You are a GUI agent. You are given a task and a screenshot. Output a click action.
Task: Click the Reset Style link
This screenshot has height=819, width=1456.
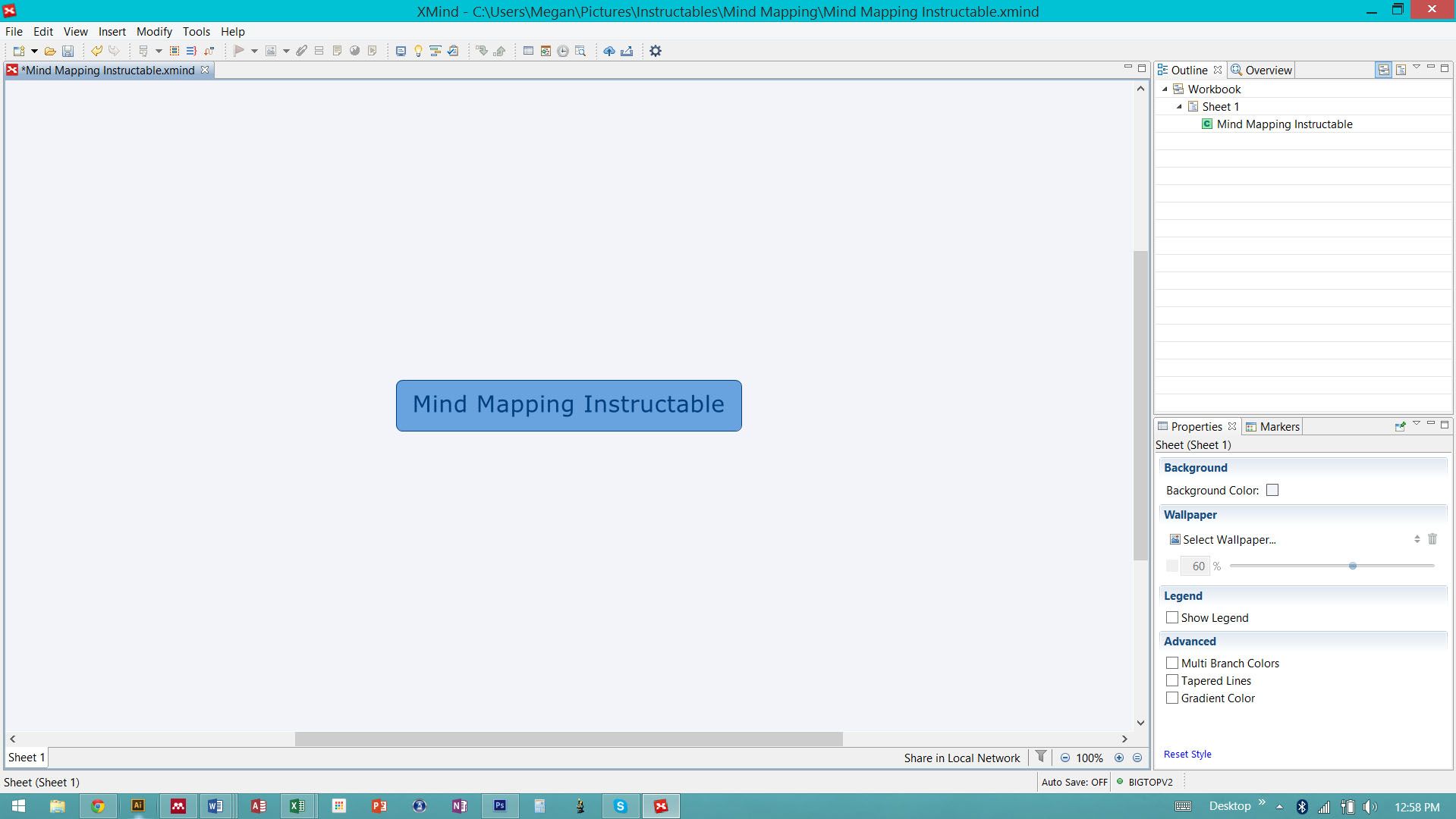[x=1187, y=754]
